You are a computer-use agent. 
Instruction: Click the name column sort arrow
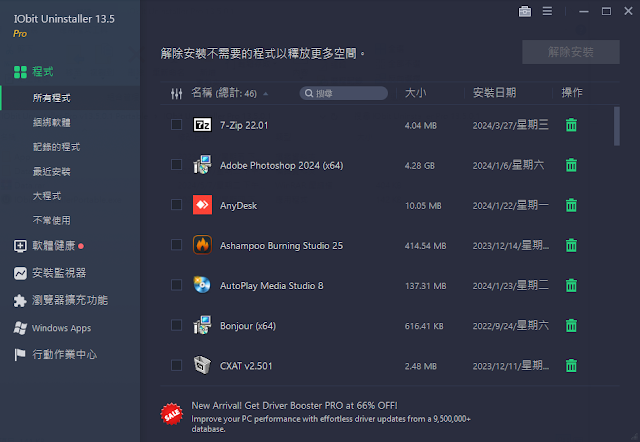266,94
